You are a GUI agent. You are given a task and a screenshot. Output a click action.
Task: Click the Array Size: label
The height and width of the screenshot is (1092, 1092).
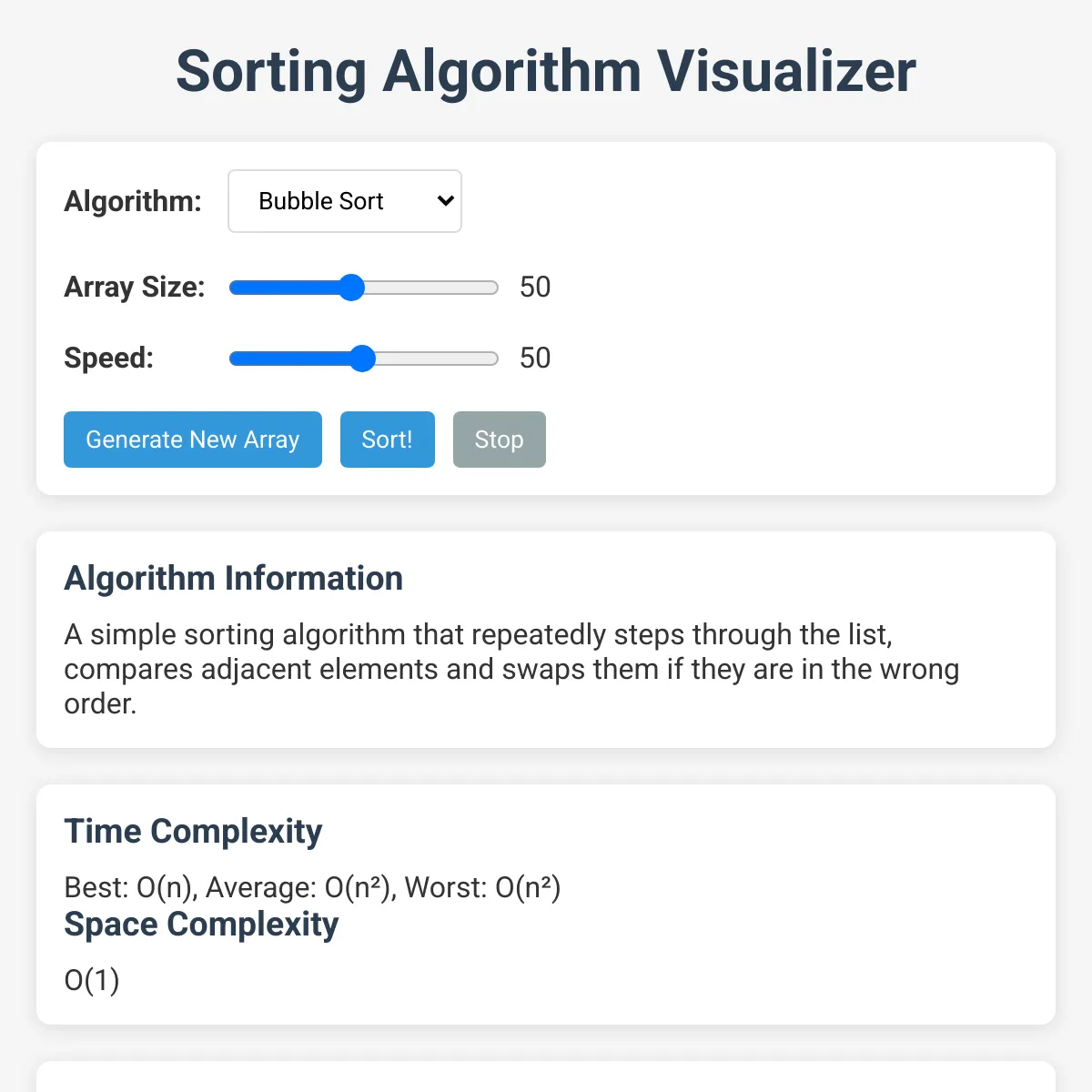coord(135,288)
